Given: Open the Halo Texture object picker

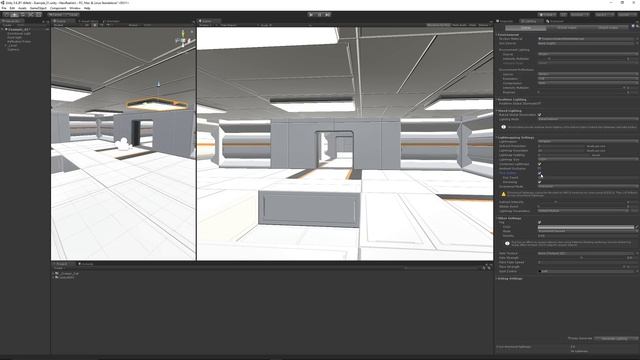Looking at the screenshot, I should coord(637,253).
